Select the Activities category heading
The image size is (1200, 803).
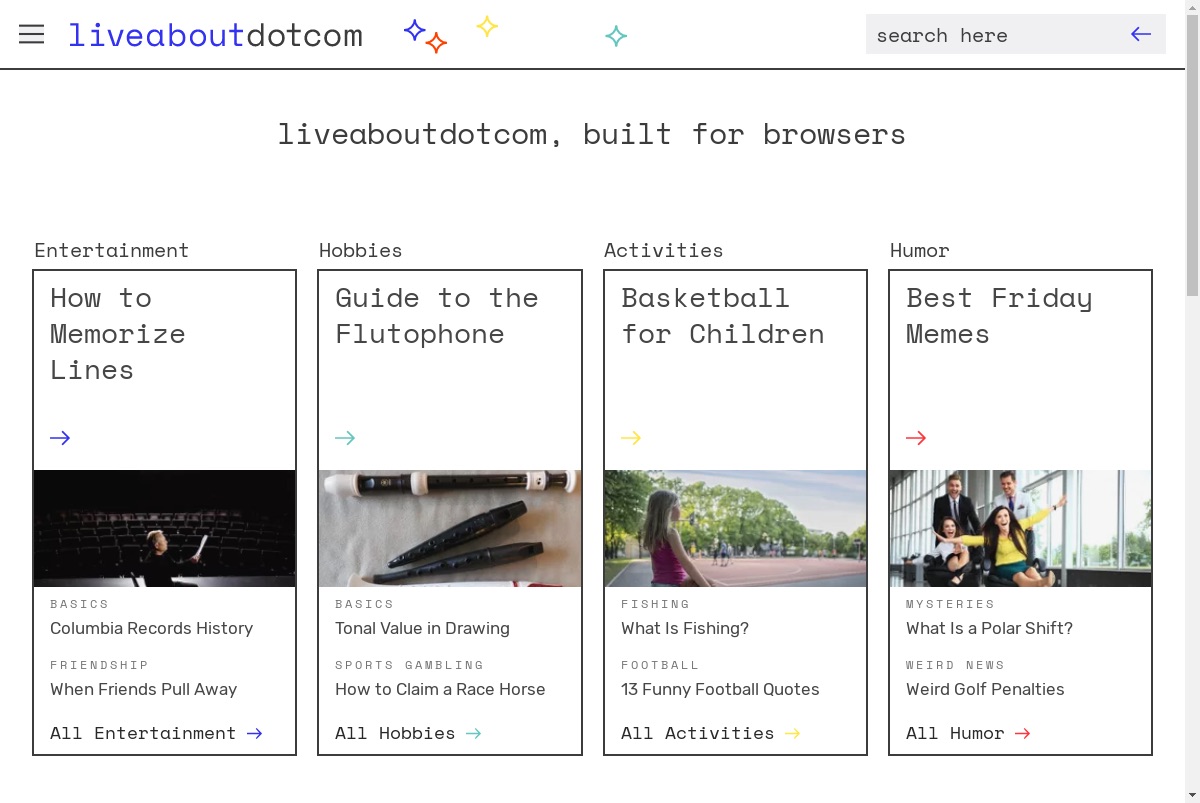663,251
